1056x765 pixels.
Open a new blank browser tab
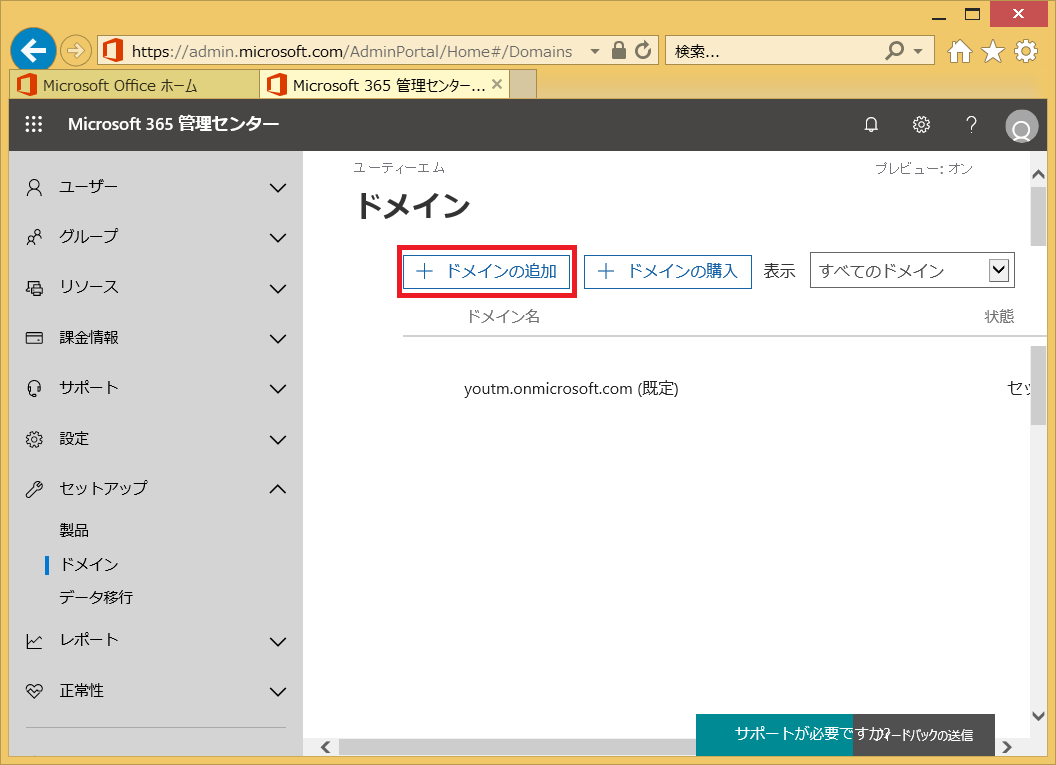pos(523,85)
